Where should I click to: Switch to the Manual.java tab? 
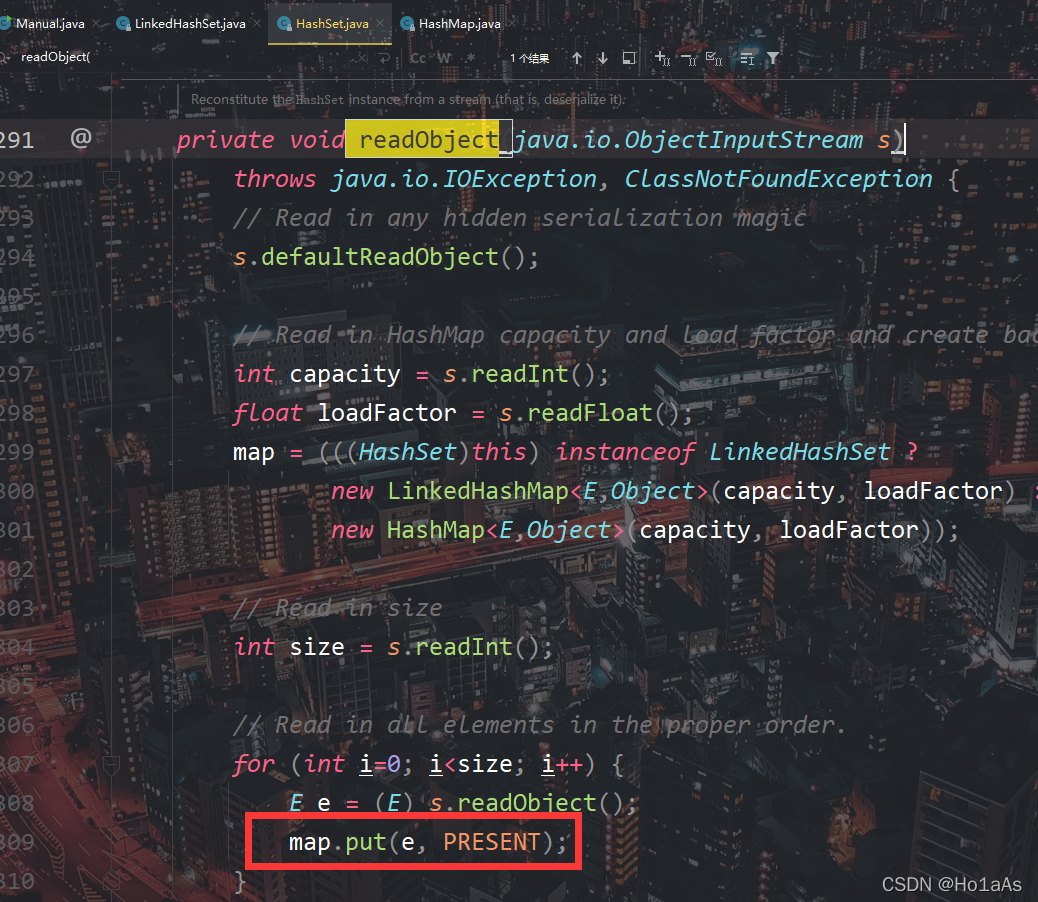click(x=50, y=24)
